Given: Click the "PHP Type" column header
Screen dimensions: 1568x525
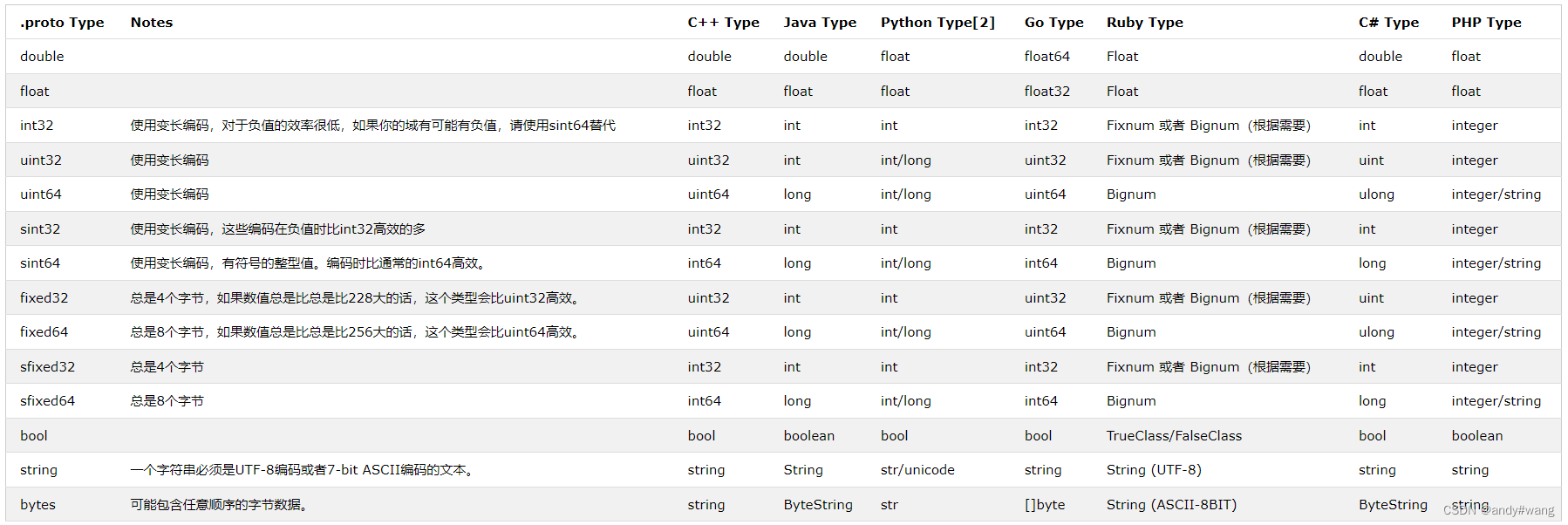Looking at the screenshot, I should (x=1486, y=23).
